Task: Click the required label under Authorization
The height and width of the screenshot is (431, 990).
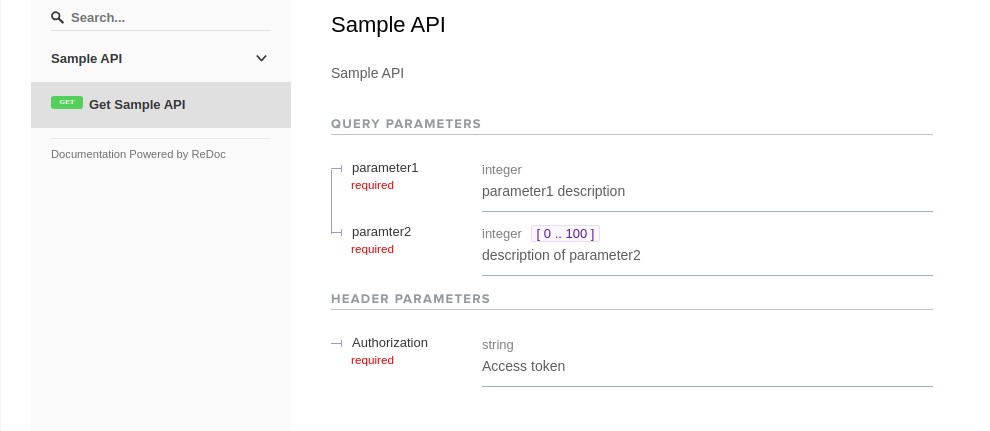Action: point(373,360)
